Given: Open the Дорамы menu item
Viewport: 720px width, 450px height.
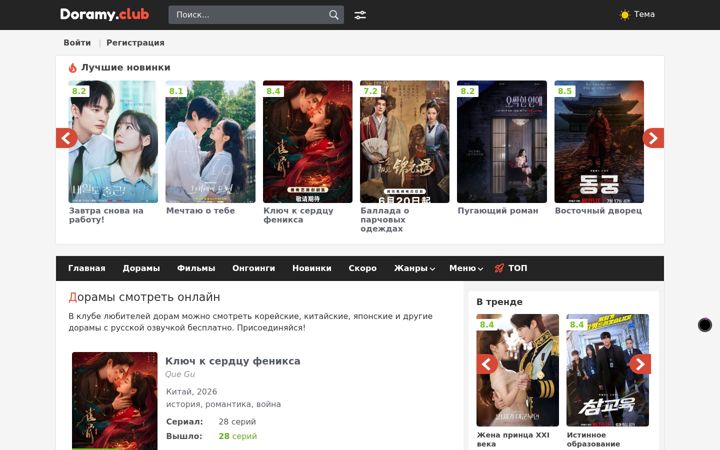Looking at the screenshot, I should click(x=141, y=268).
